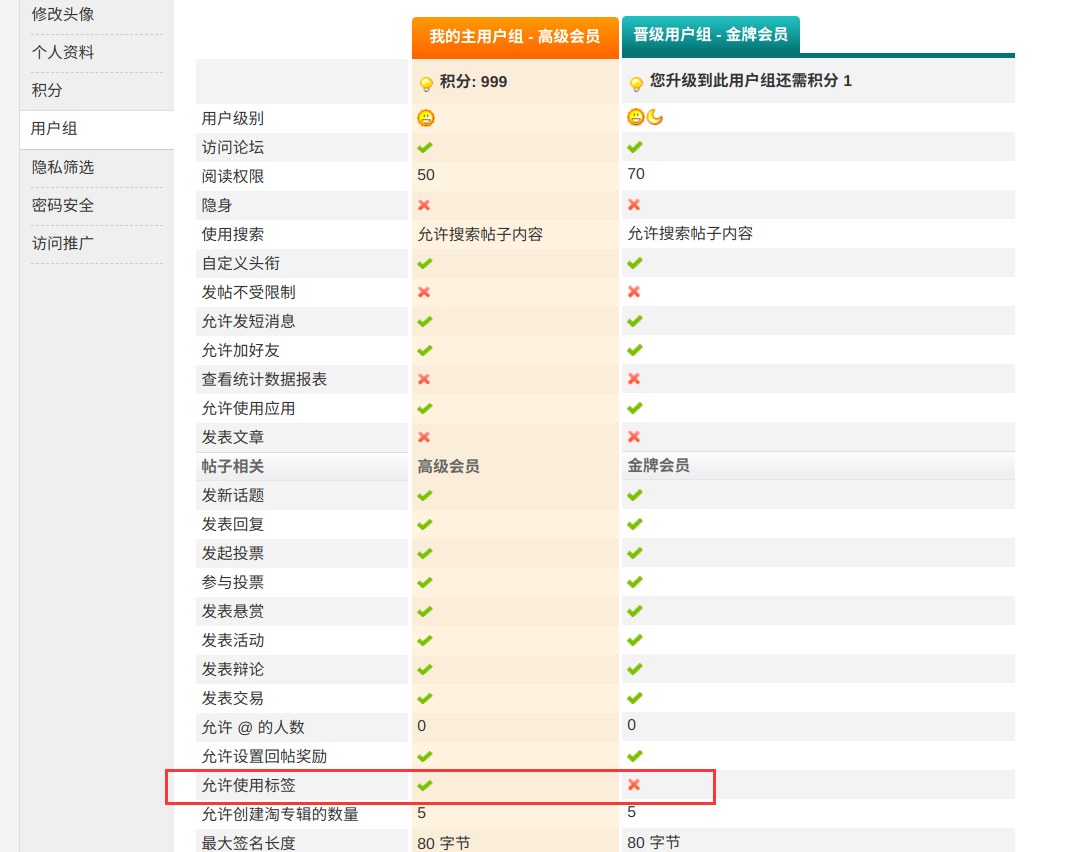Viewport: 1068px width, 852px height.
Task: Click 高级会员 red cross in 发帖不受限制 row
Action: (x=424, y=292)
